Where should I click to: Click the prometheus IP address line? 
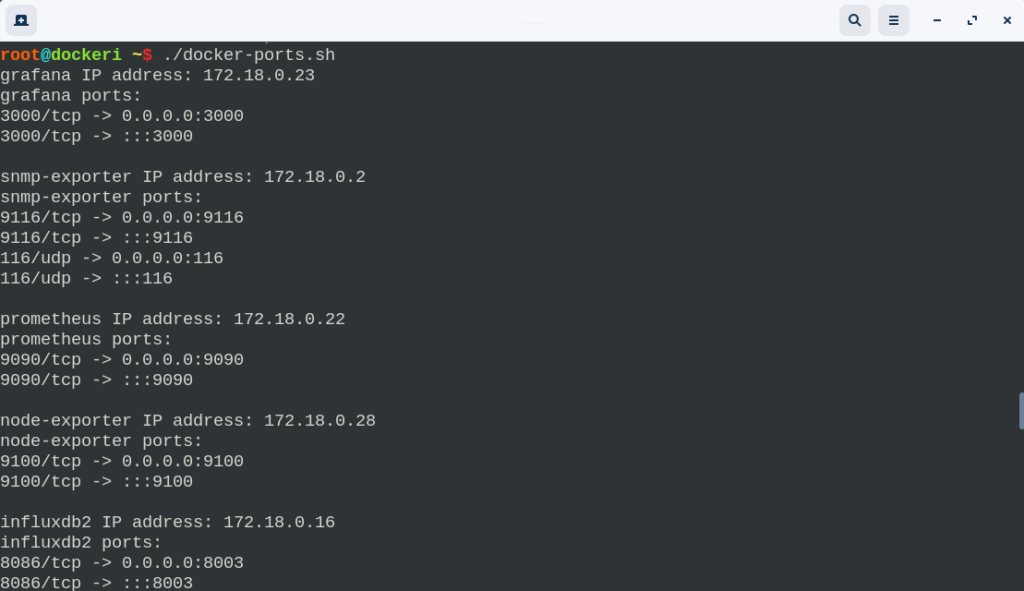coord(172,319)
